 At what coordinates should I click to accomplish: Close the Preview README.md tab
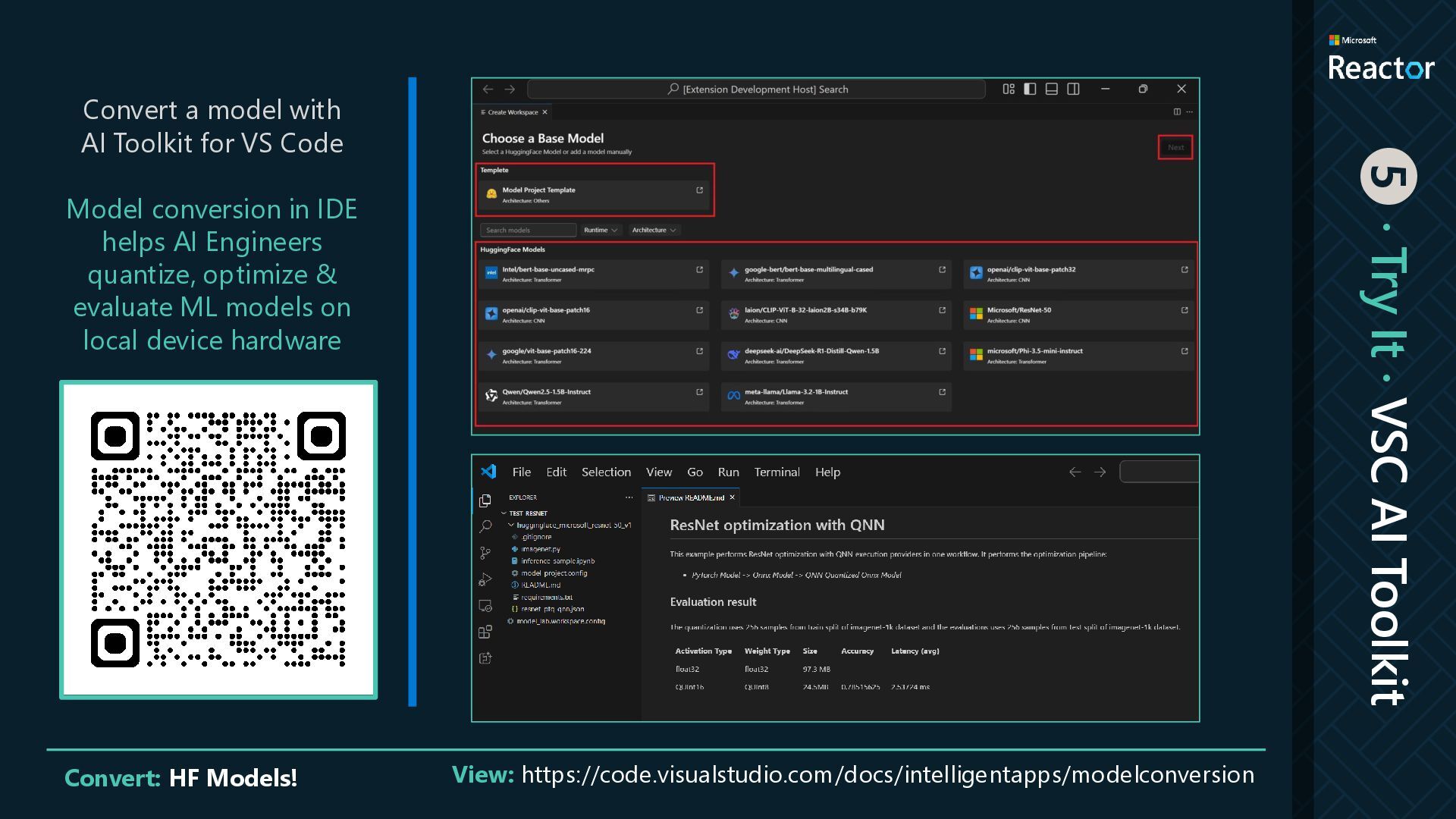pos(732,497)
